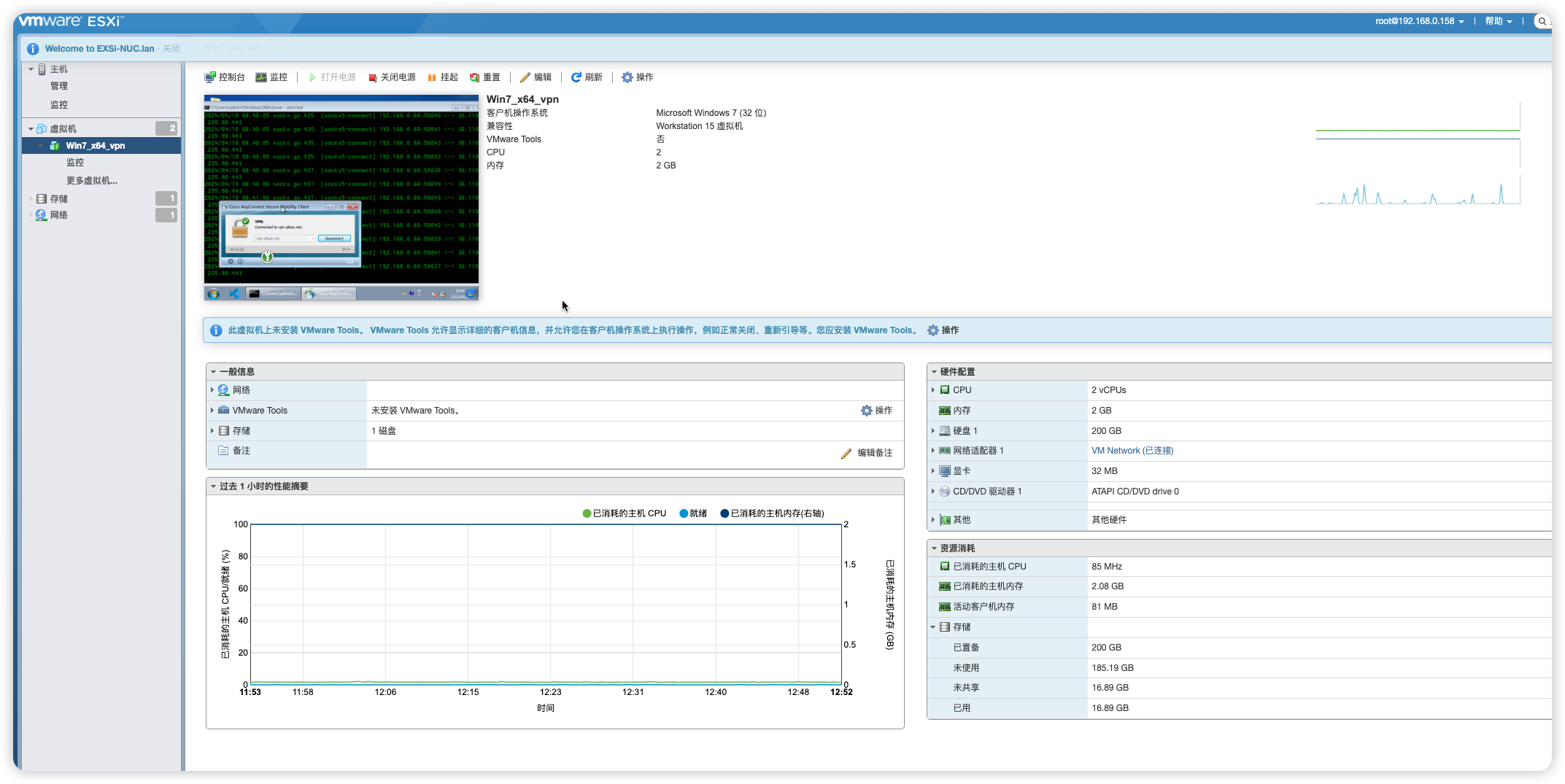The image size is (1565, 784).
Task: Edit VM settings with the pencil icon
Action: (x=536, y=77)
